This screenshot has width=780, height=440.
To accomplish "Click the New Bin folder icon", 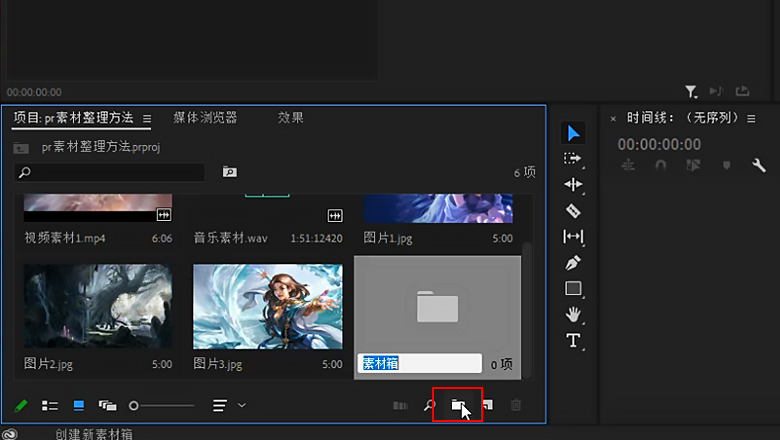I will pos(458,405).
